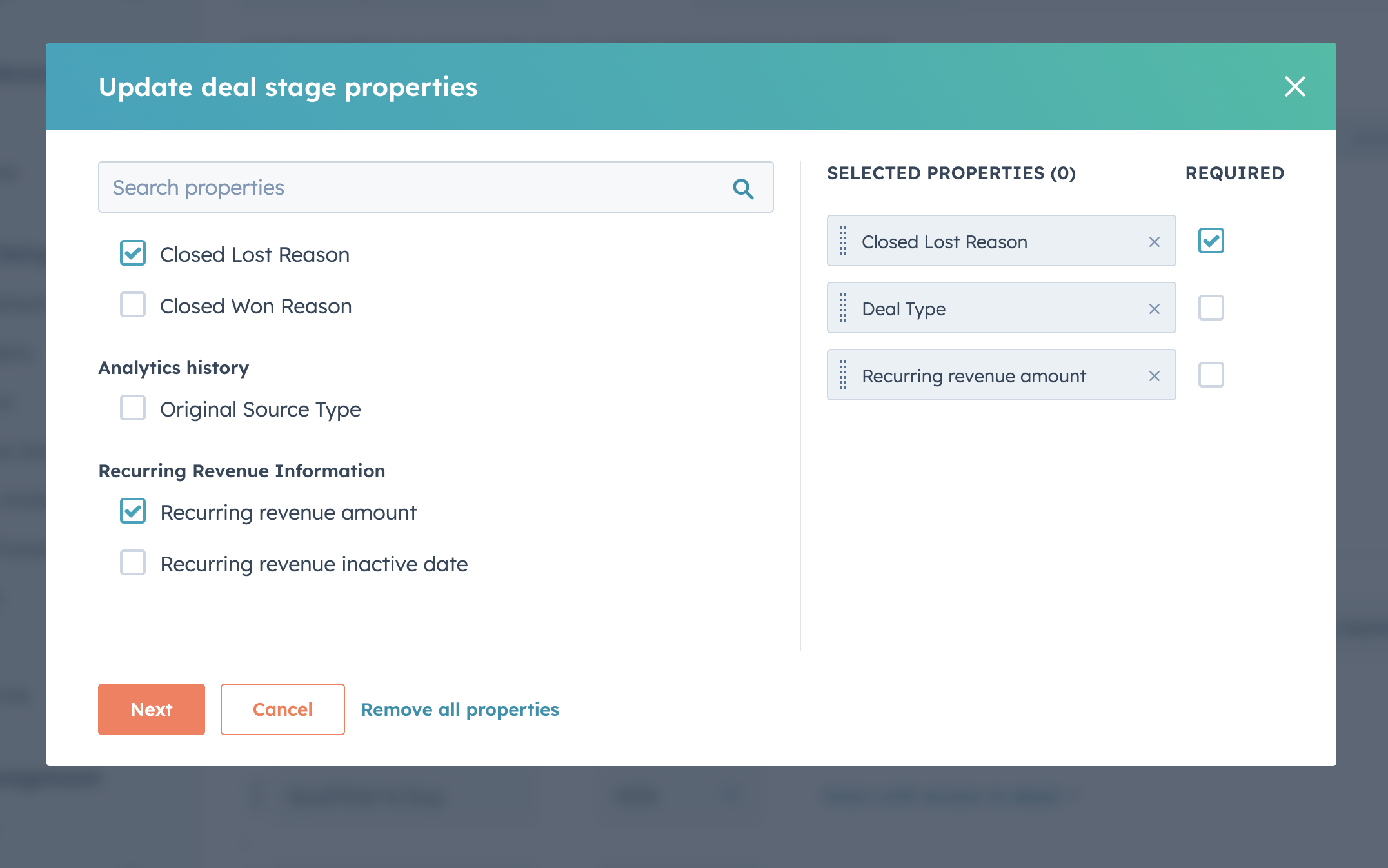The image size is (1388, 868).
Task: Mark Recurring revenue amount as required
Action: 1211,375
